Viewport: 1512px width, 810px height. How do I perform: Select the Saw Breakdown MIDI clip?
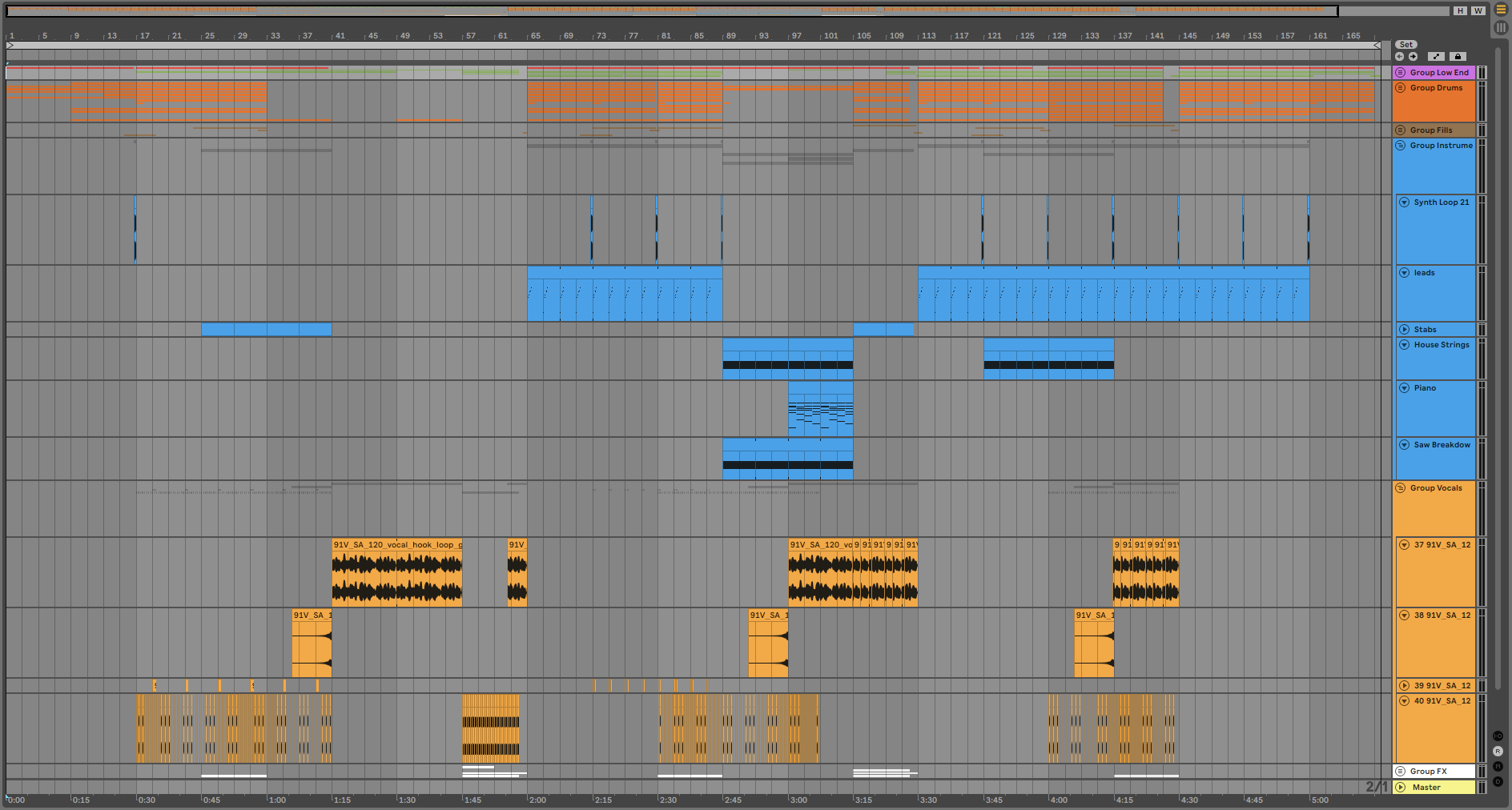tap(788, 459)
